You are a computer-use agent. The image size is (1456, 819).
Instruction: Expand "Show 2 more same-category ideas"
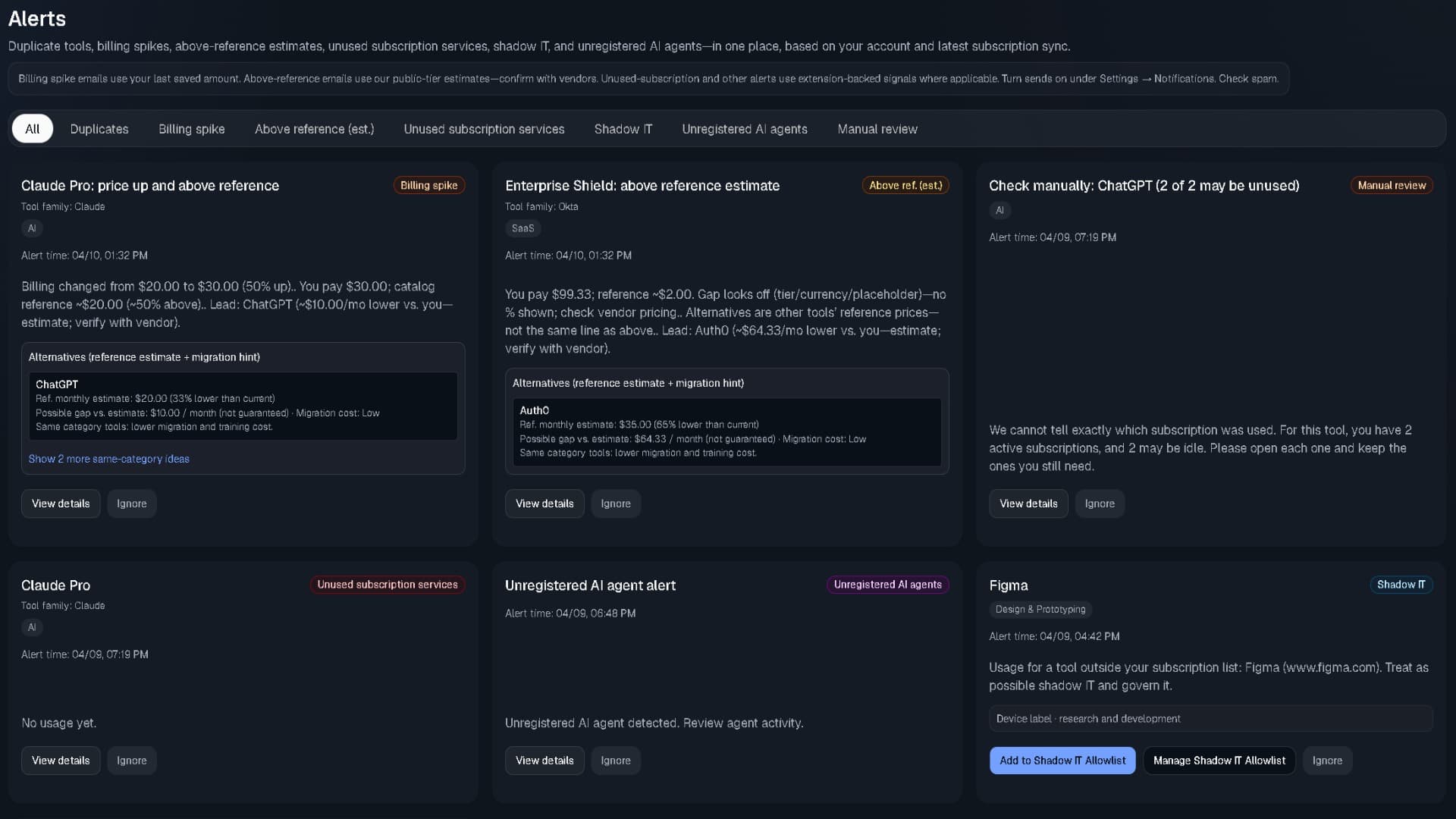(109, 459)
